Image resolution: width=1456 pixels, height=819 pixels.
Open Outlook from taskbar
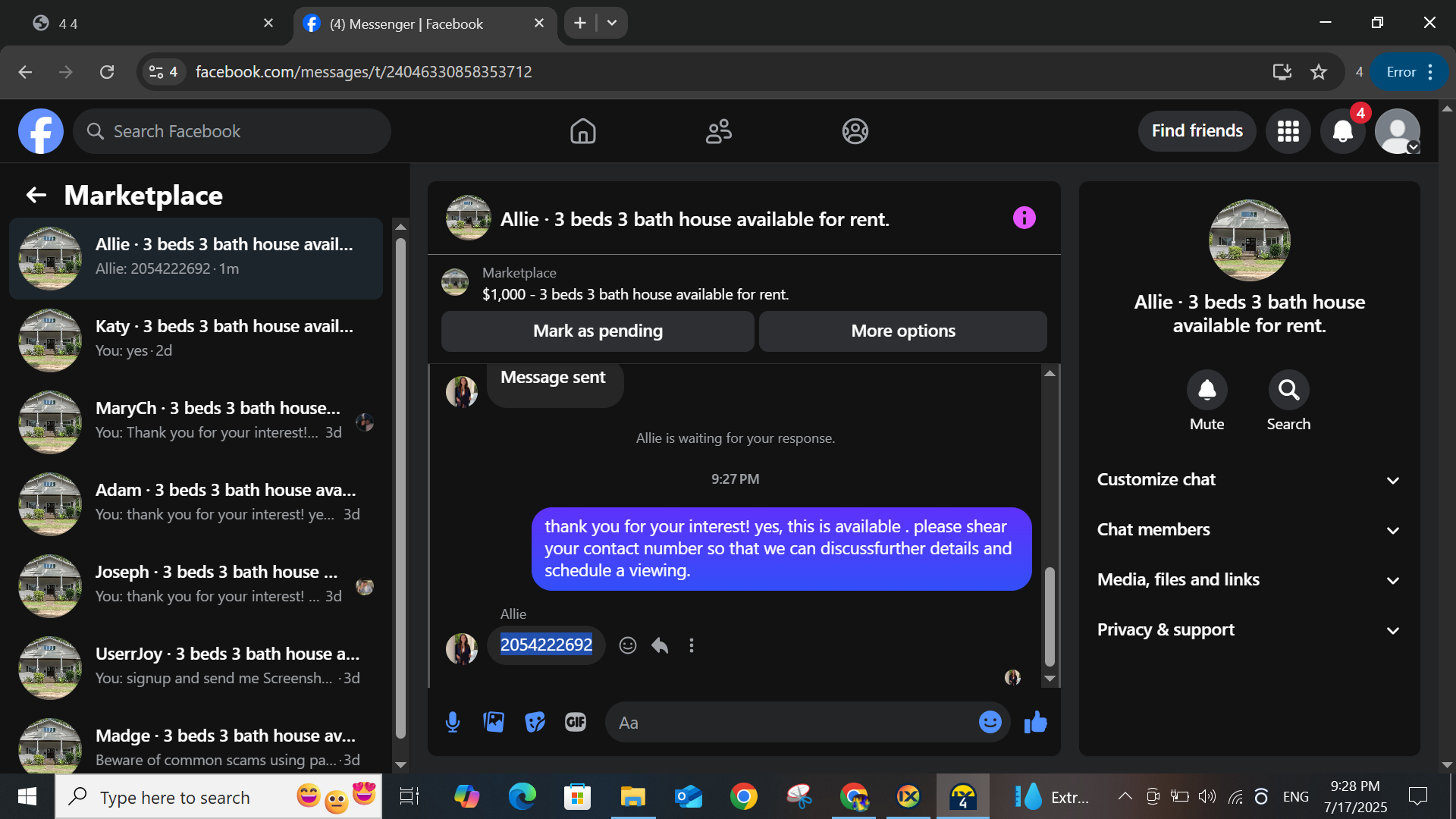click(688, 796)
